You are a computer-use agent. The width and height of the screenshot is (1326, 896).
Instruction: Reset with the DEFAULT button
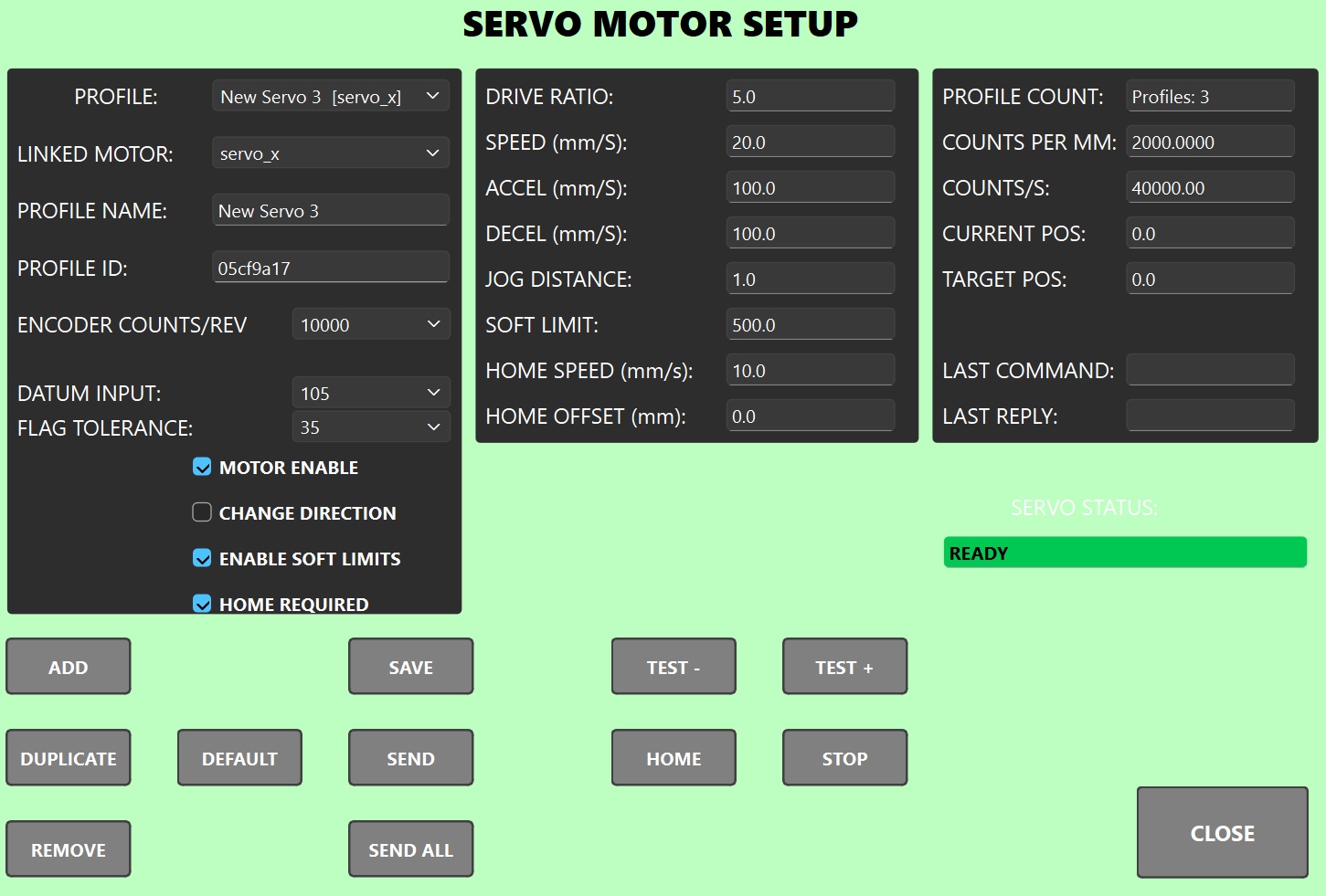click(239, 758)
